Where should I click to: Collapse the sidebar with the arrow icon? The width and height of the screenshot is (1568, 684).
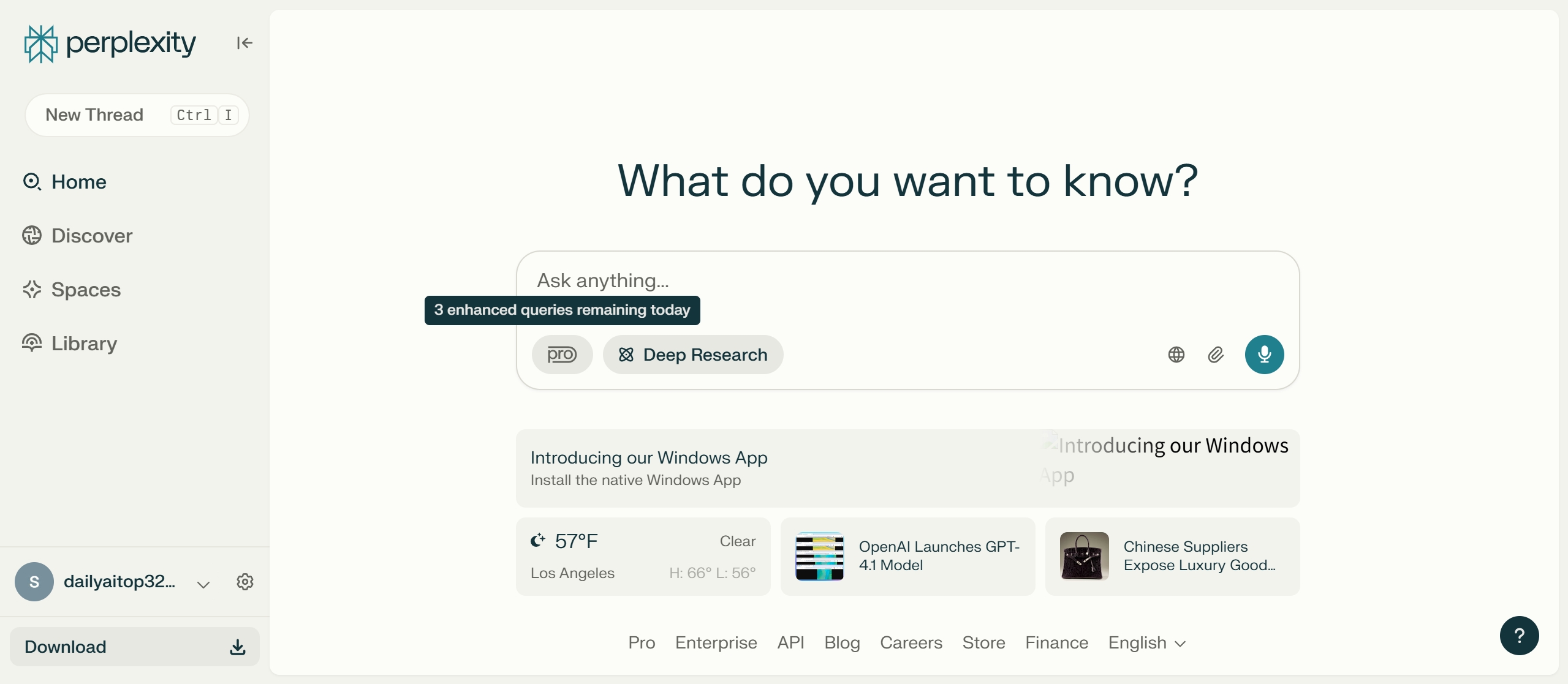pos(244,43)
